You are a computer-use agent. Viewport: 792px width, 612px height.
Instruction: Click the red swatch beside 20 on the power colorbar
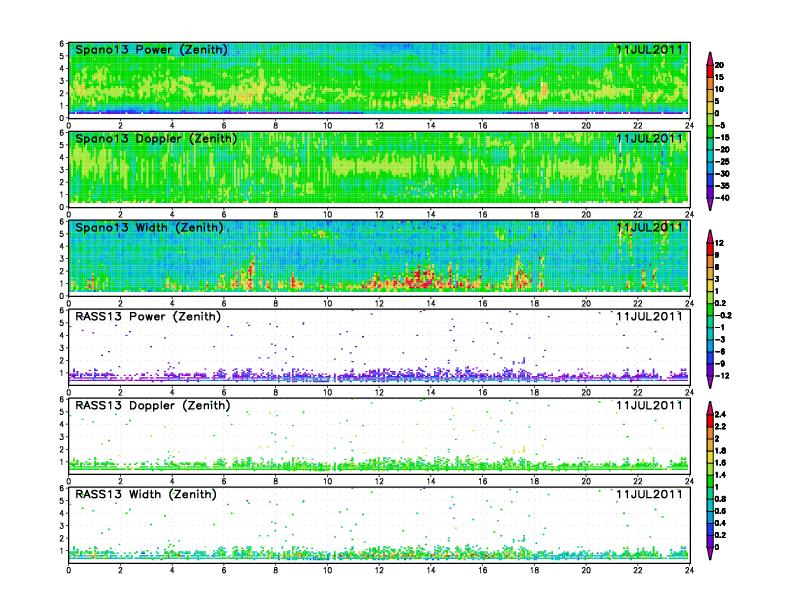coord(710,71)
